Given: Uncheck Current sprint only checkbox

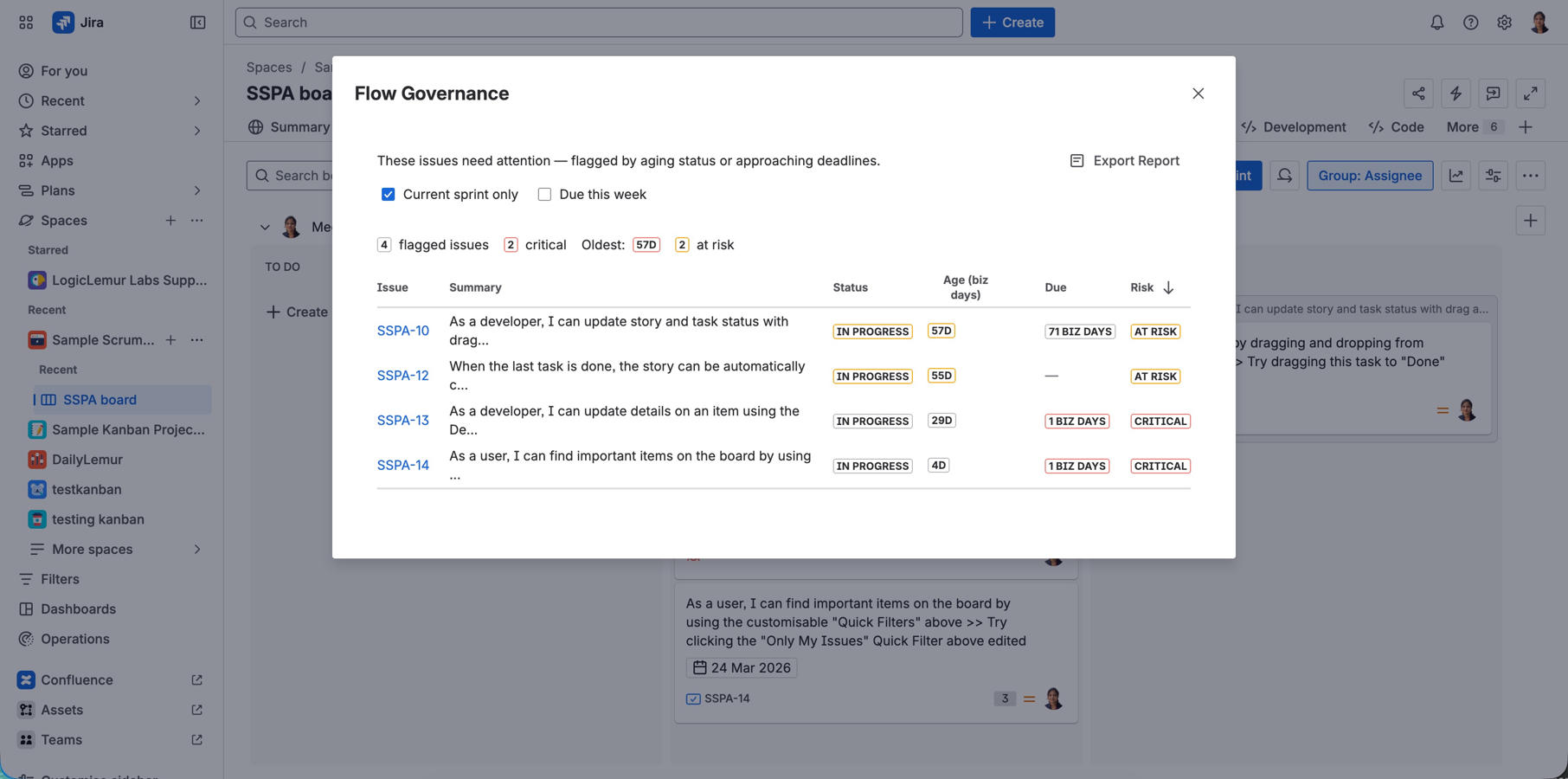Looking at the screenshot, I should pyautogui.click(x=389, y=195).
